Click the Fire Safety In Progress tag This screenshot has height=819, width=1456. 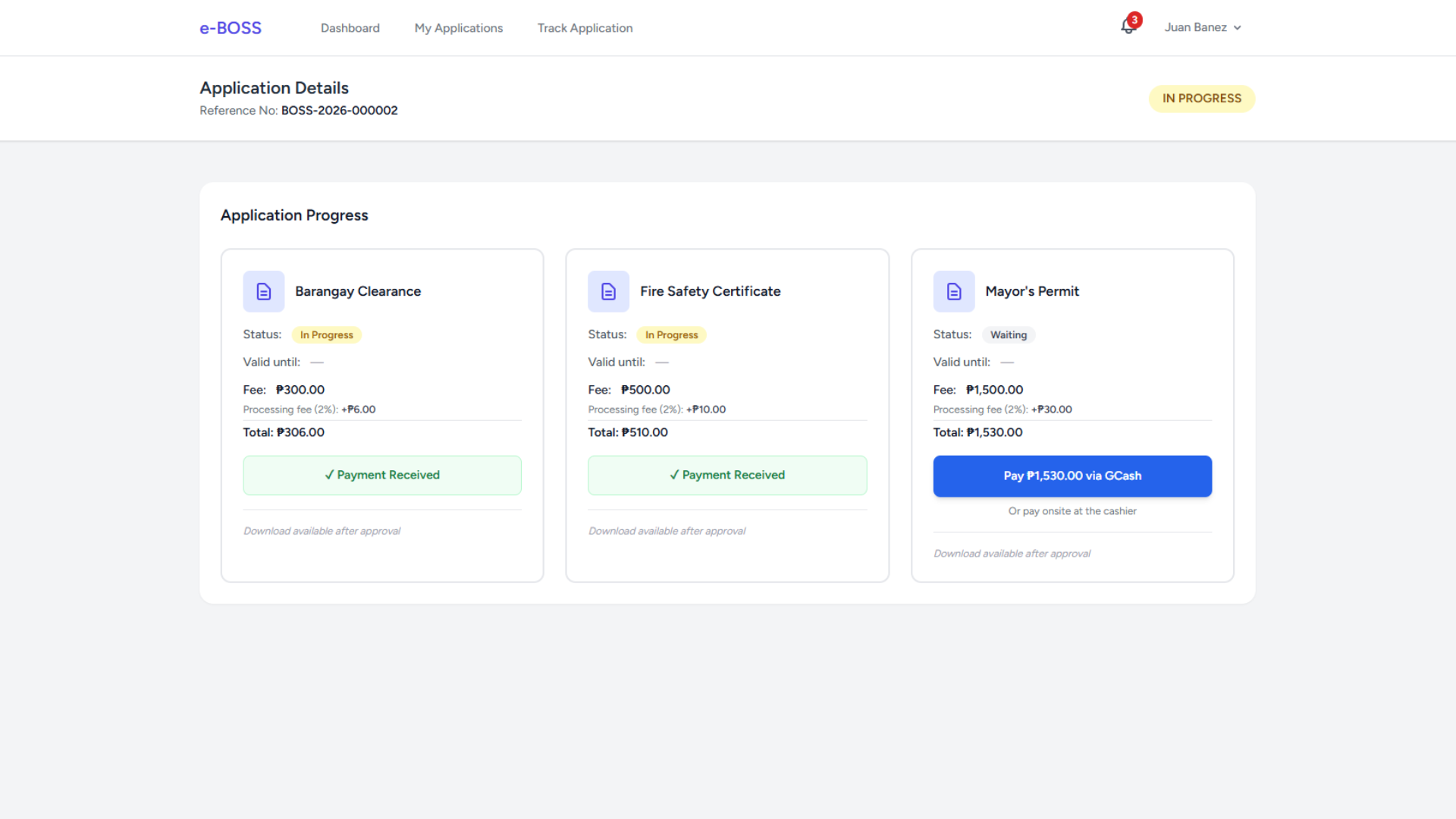pos(671,335)
